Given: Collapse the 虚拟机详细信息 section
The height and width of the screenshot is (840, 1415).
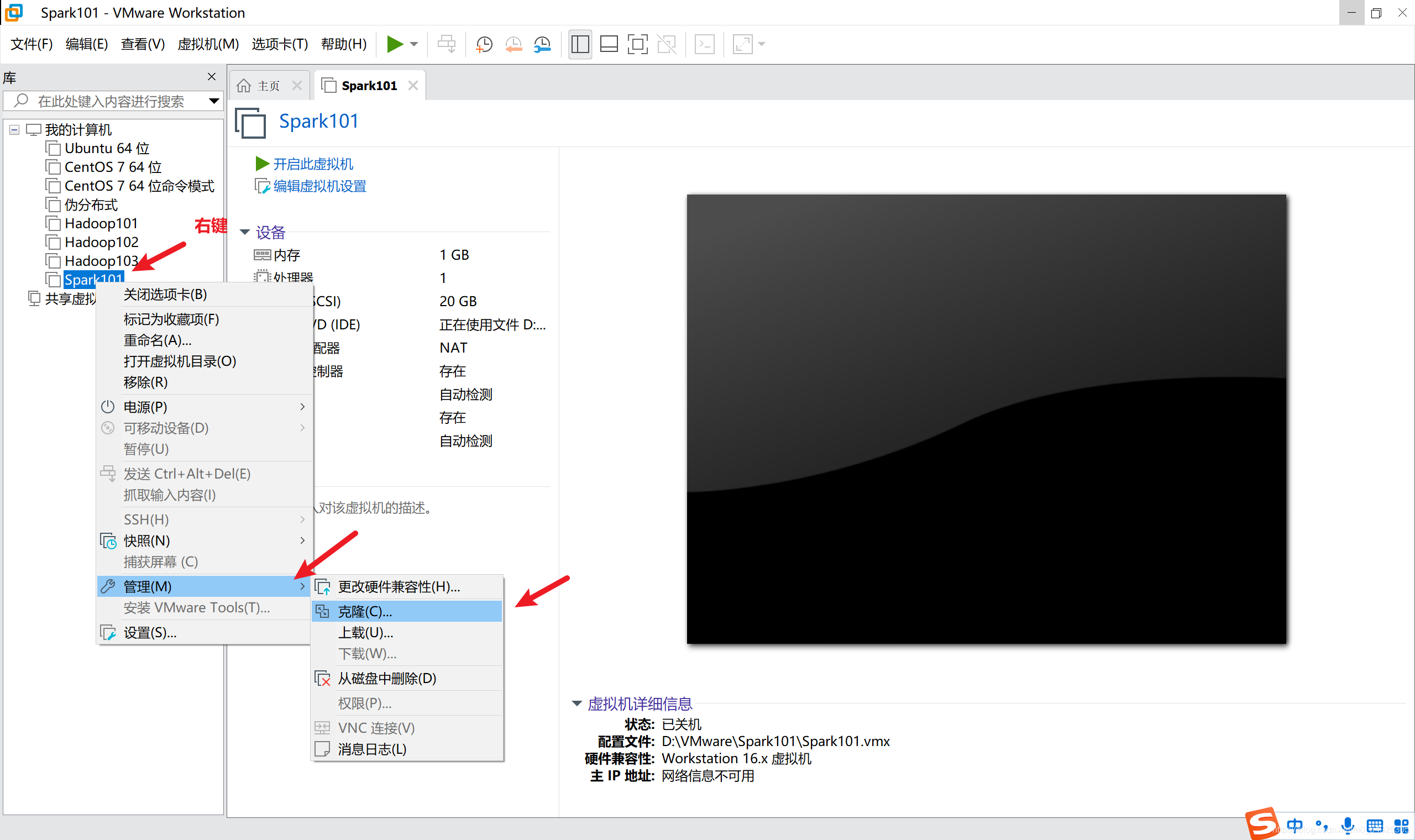Looking at the screenshot, I should tap(577, 704).
